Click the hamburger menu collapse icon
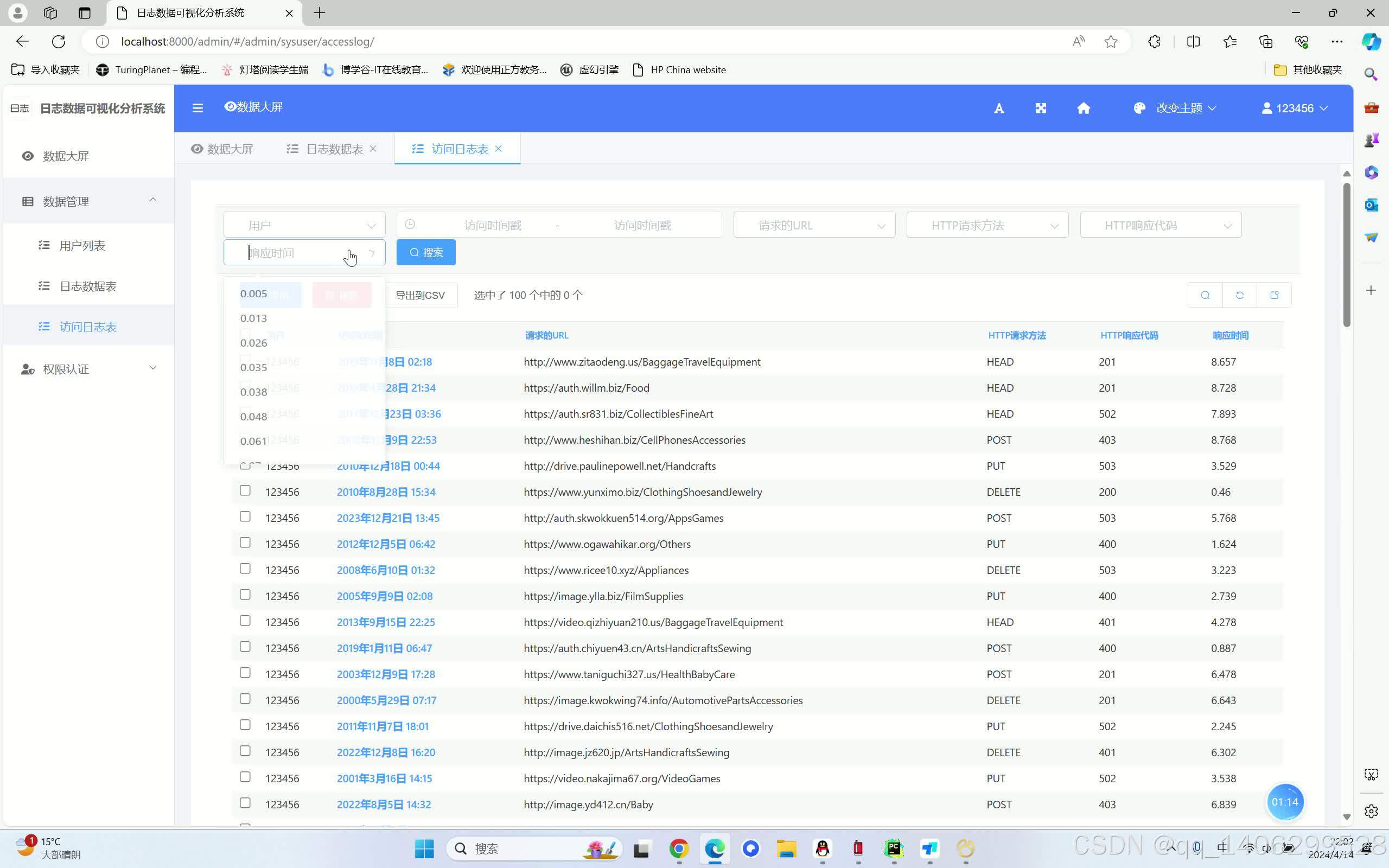Screen dimensions: 1389x868 pos(197,108)
